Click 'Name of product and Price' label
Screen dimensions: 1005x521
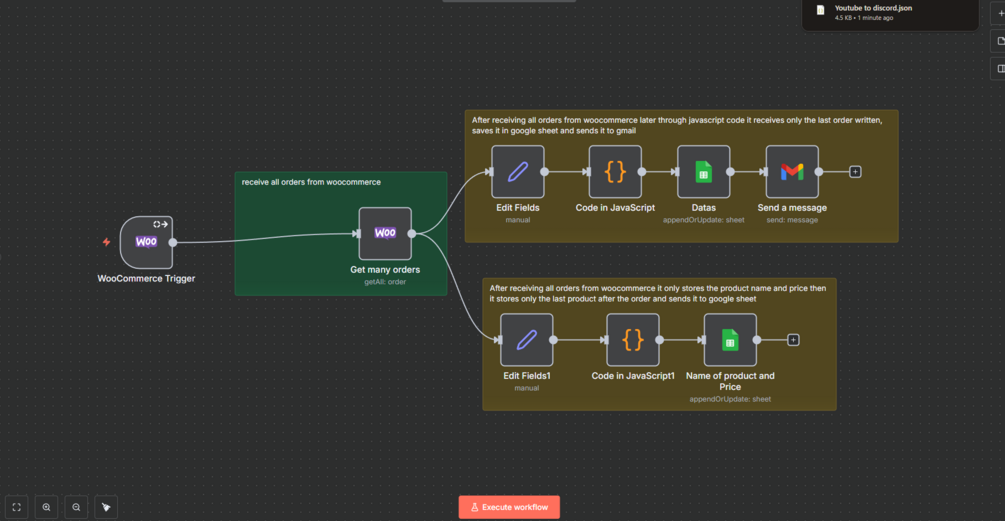coord(730,381)
